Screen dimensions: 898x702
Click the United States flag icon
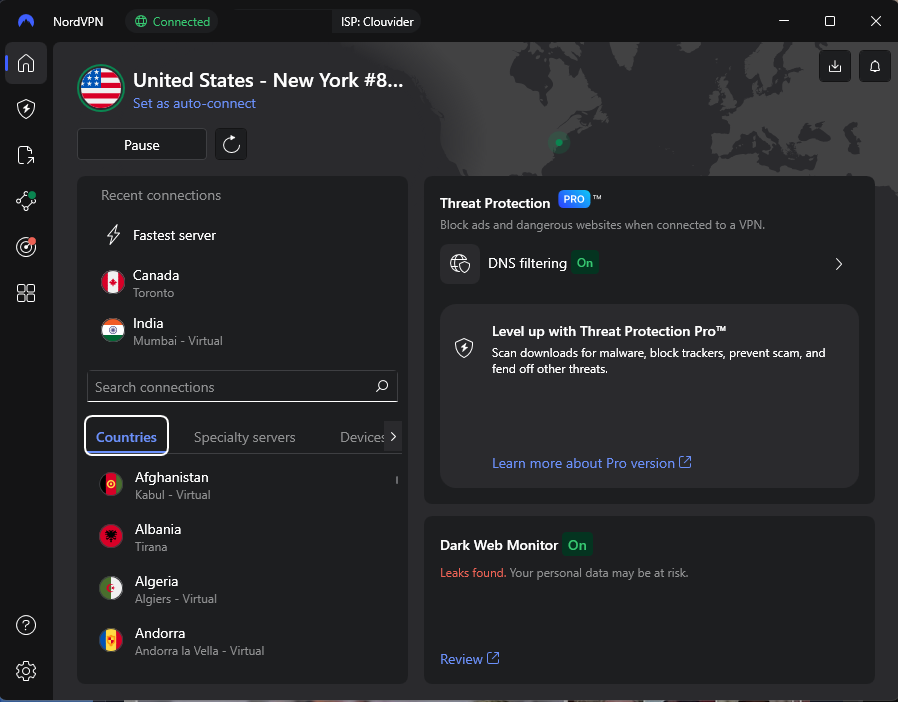click(101, 88)
